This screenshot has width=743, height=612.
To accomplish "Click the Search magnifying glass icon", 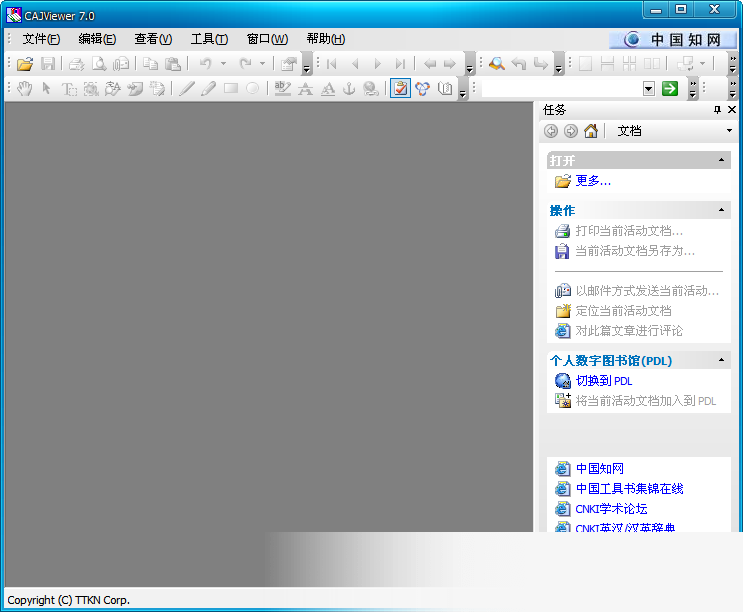I will [x=497, y=63].
